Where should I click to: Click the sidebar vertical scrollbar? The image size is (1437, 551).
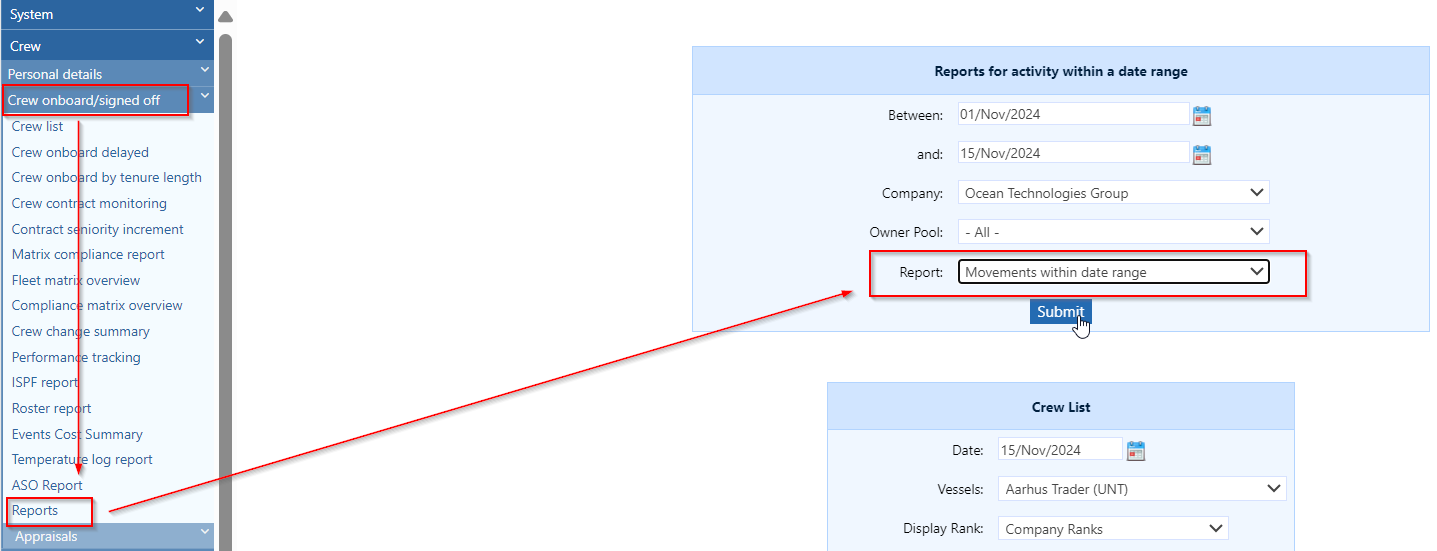point(225,290)
